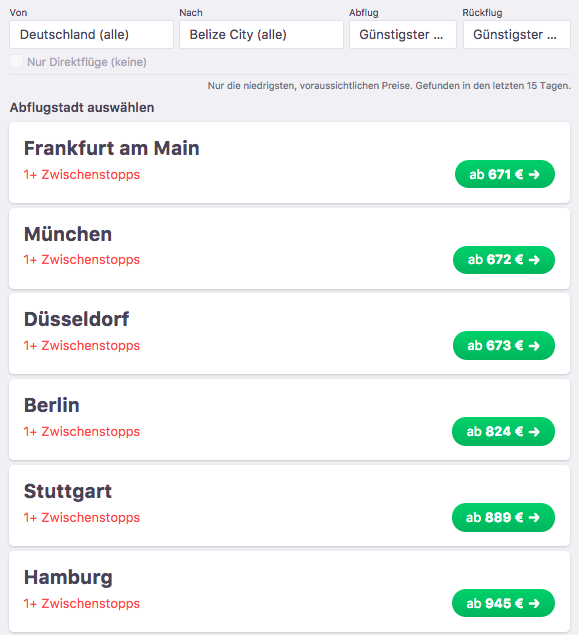The width and height of the screenshot is (579, 635).
Task: Click the arrow icon on Hamburg price button
Action: pyautogui.click(x=534, y=603)
